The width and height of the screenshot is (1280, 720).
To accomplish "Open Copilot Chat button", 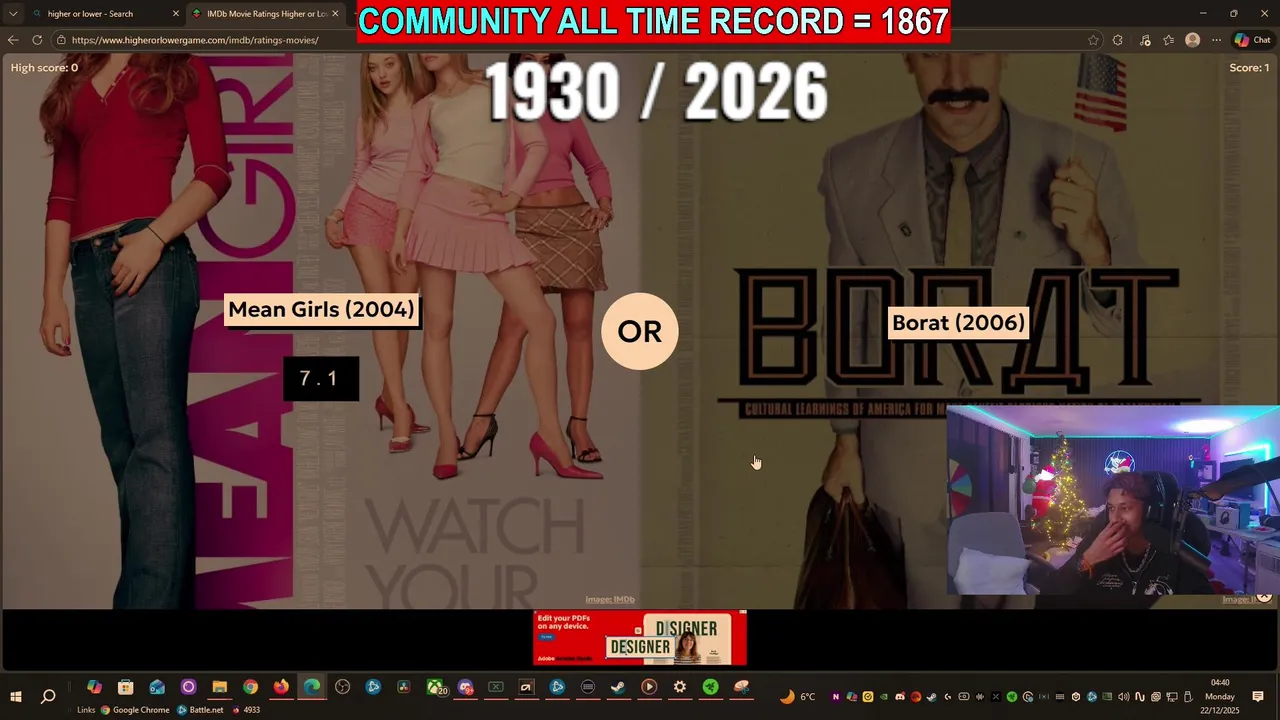I will tap(1253, 40).
